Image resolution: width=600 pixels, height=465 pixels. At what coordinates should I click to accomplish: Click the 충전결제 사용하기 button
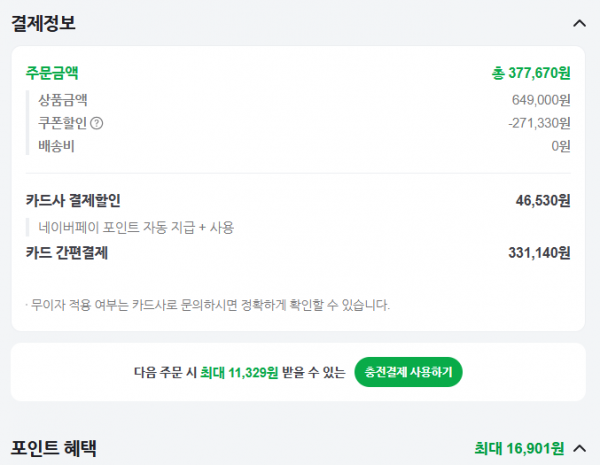pyautogui.click(x=408, y=372)
